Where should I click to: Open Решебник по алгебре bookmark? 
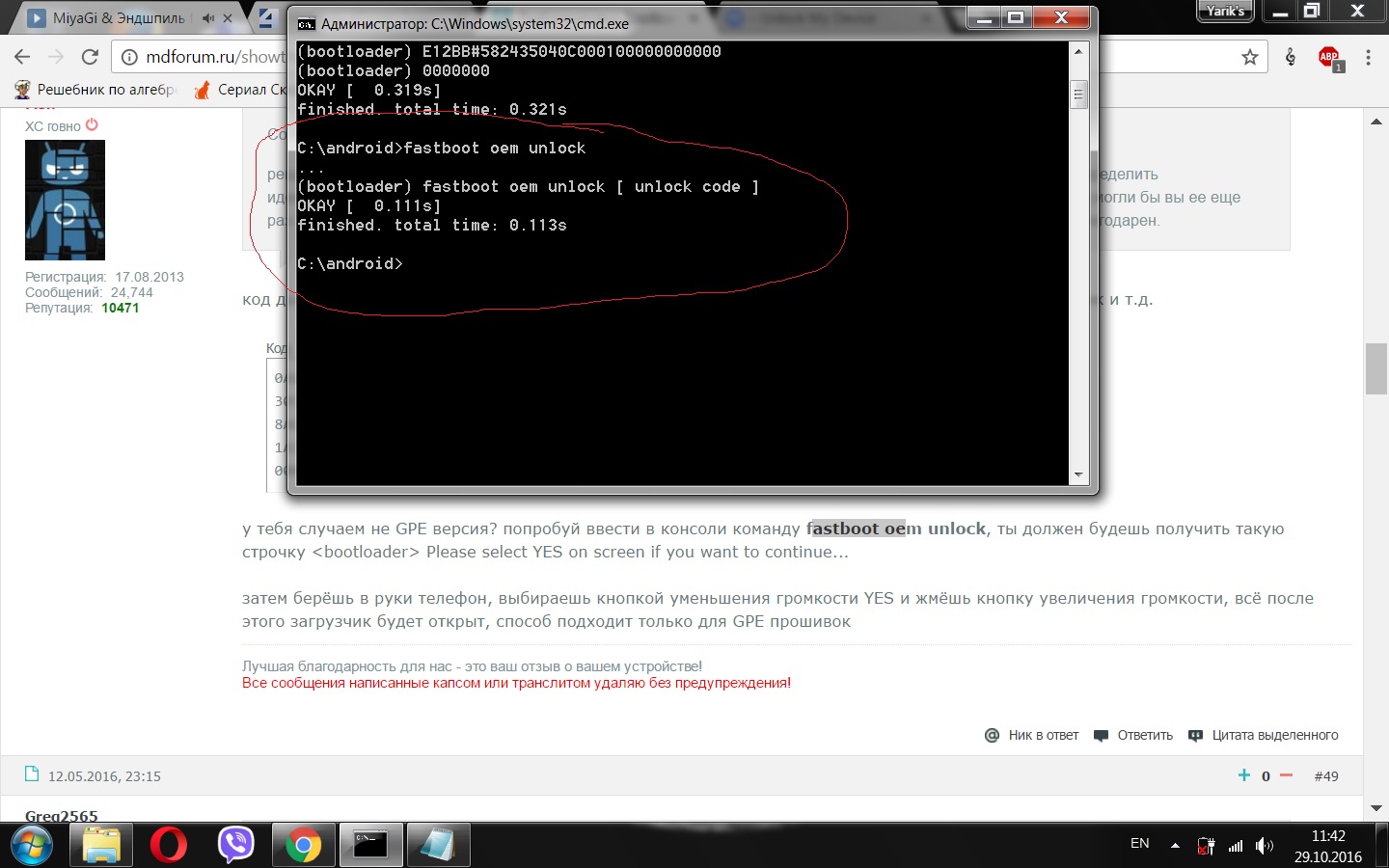[x=96, y=90]
